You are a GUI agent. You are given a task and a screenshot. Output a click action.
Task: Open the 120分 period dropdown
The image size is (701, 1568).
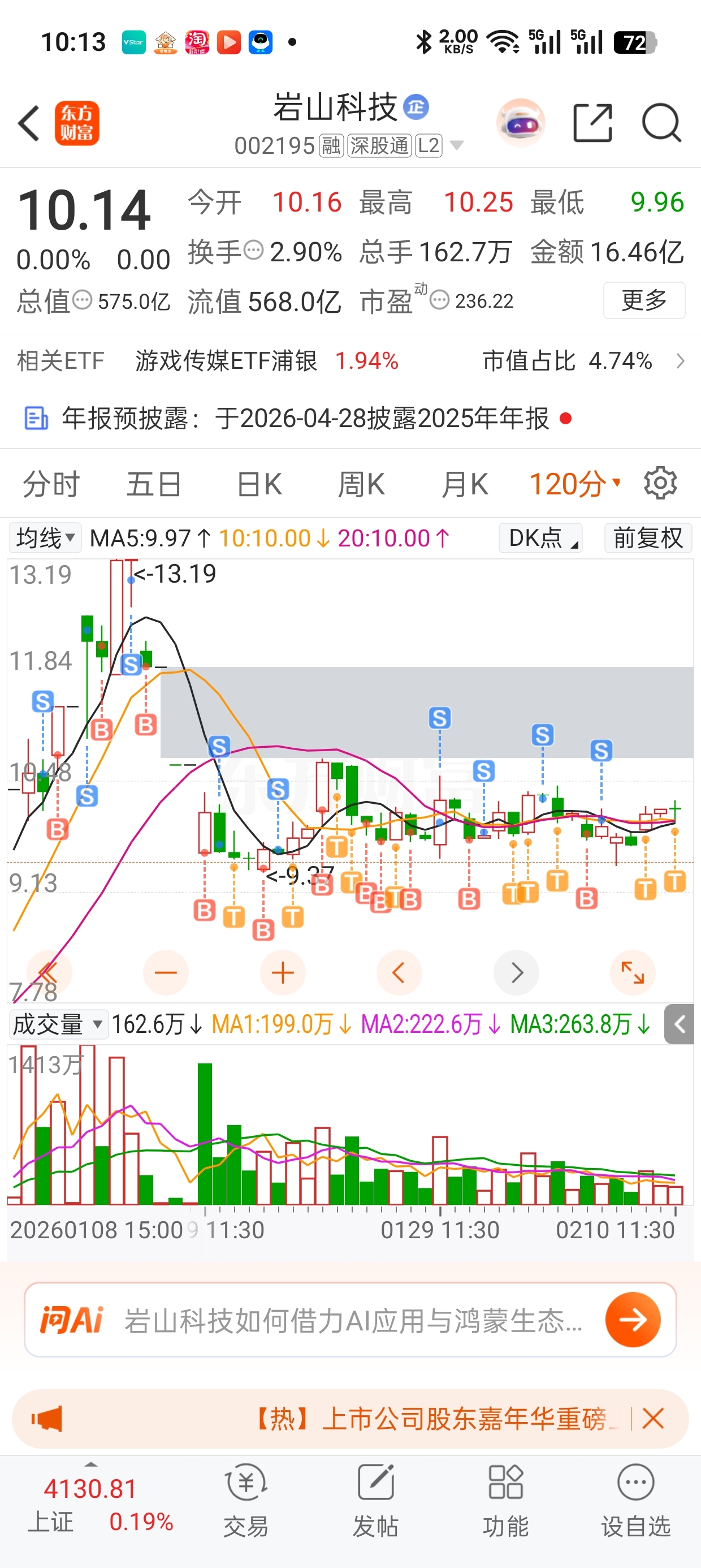575,485
